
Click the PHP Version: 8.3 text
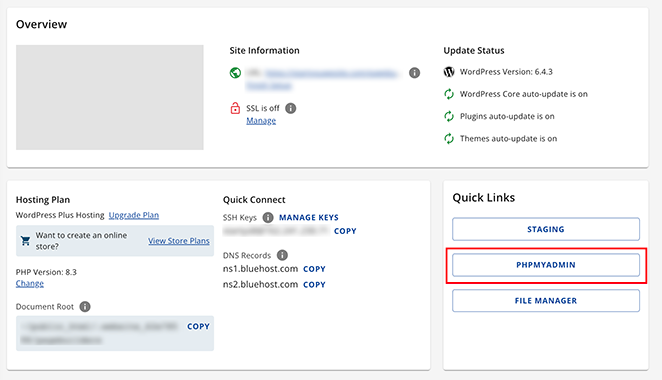[x=46, y=272]
